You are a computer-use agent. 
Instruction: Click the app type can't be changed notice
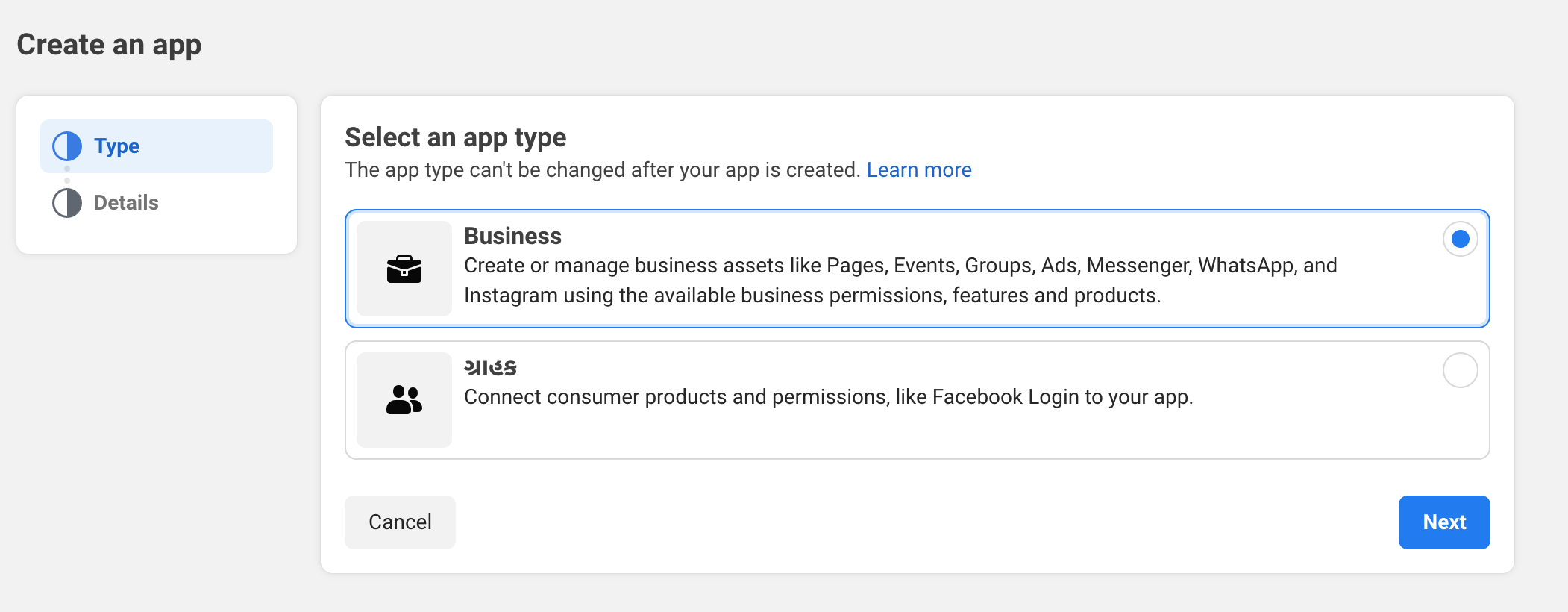click(x=603, y=170)
